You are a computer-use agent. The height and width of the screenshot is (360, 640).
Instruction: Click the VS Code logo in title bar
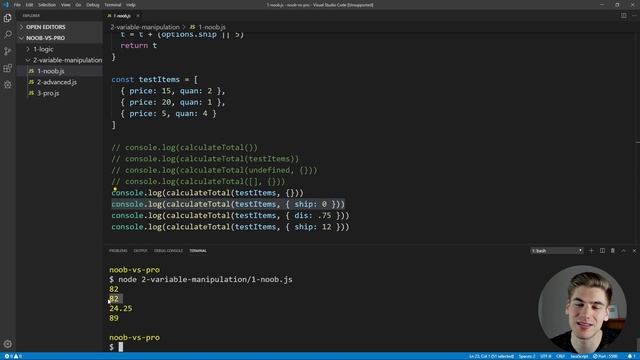(x=6, y=5)
